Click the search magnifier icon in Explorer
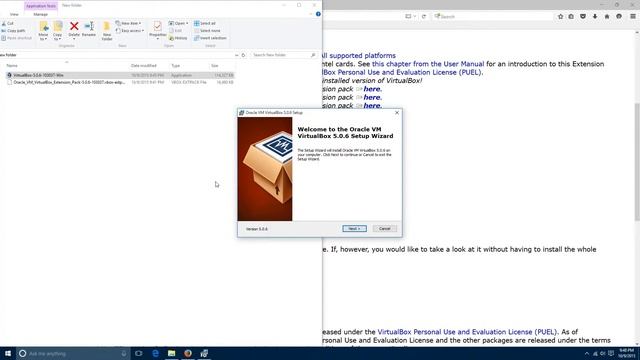This screenshot has width=640, height=360. [313, 55]
